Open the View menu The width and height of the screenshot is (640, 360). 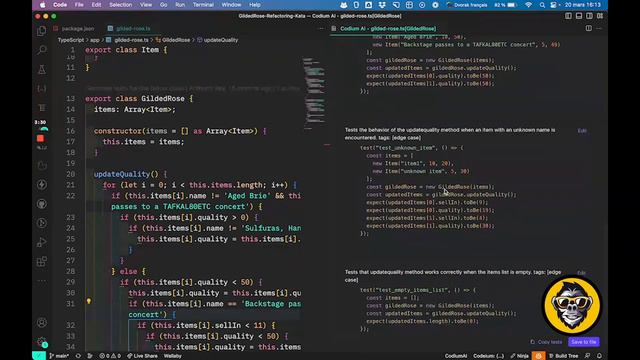pos(146,5)
